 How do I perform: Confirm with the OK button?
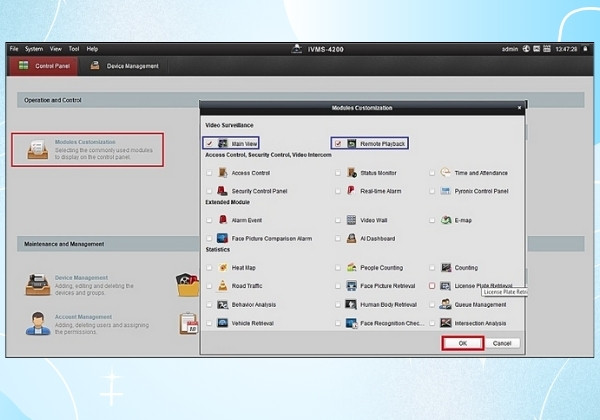463,343
